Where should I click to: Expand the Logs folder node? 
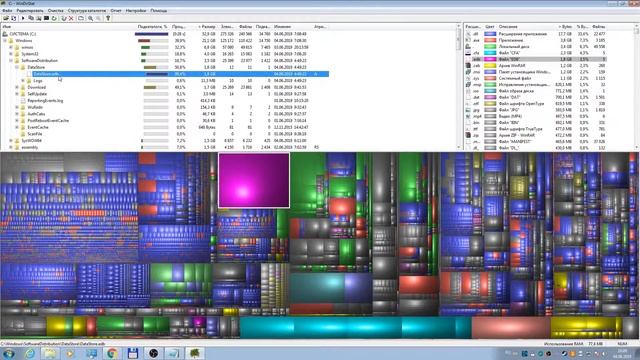(23, 81)
